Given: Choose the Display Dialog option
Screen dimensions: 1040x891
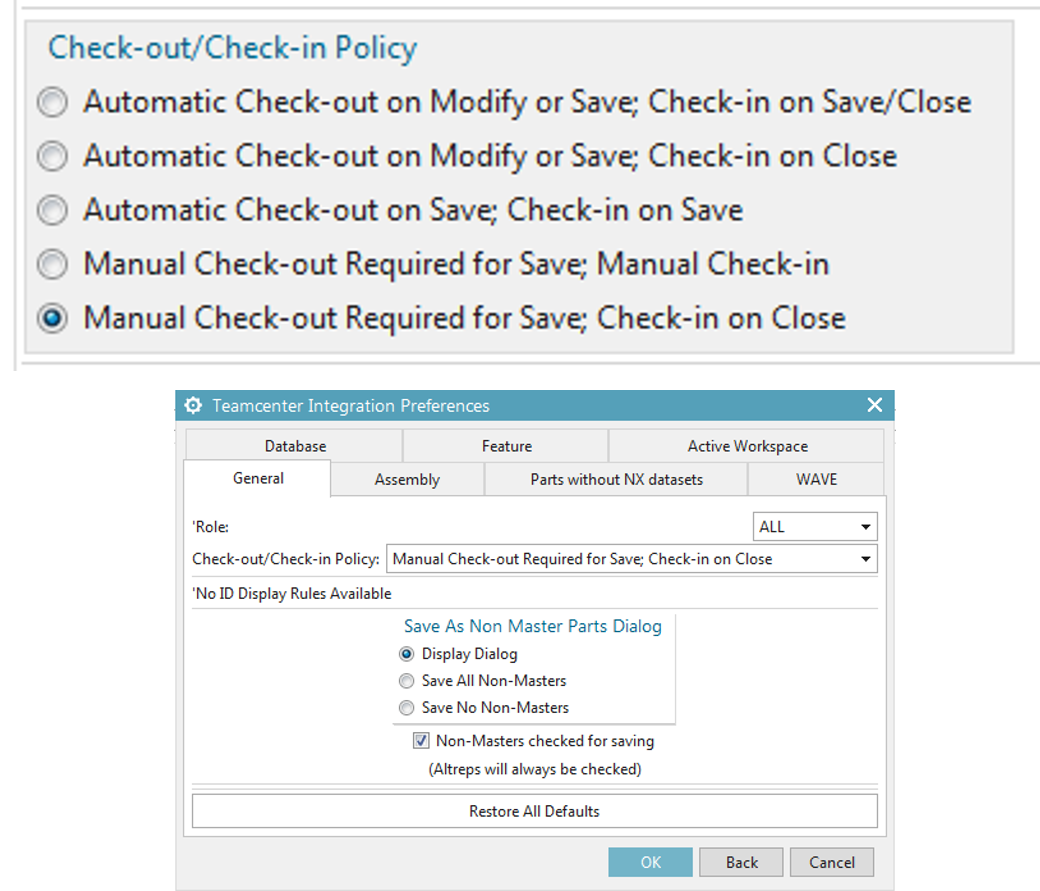Looking at the screenshot, I should pyautogui.click(x=407, y=653).
